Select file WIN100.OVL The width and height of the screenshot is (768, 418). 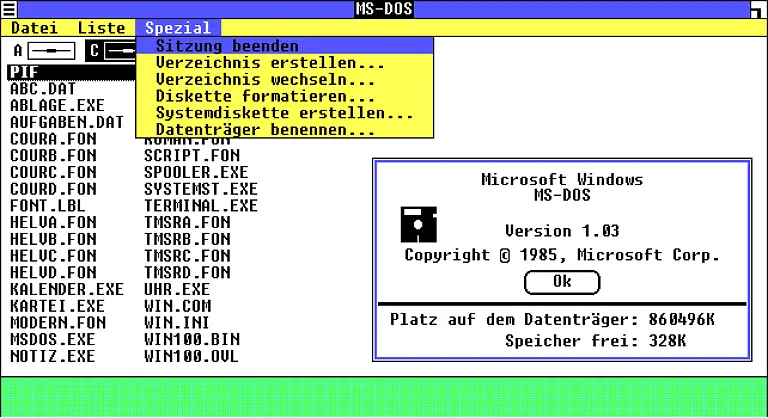tap(192, 356)
